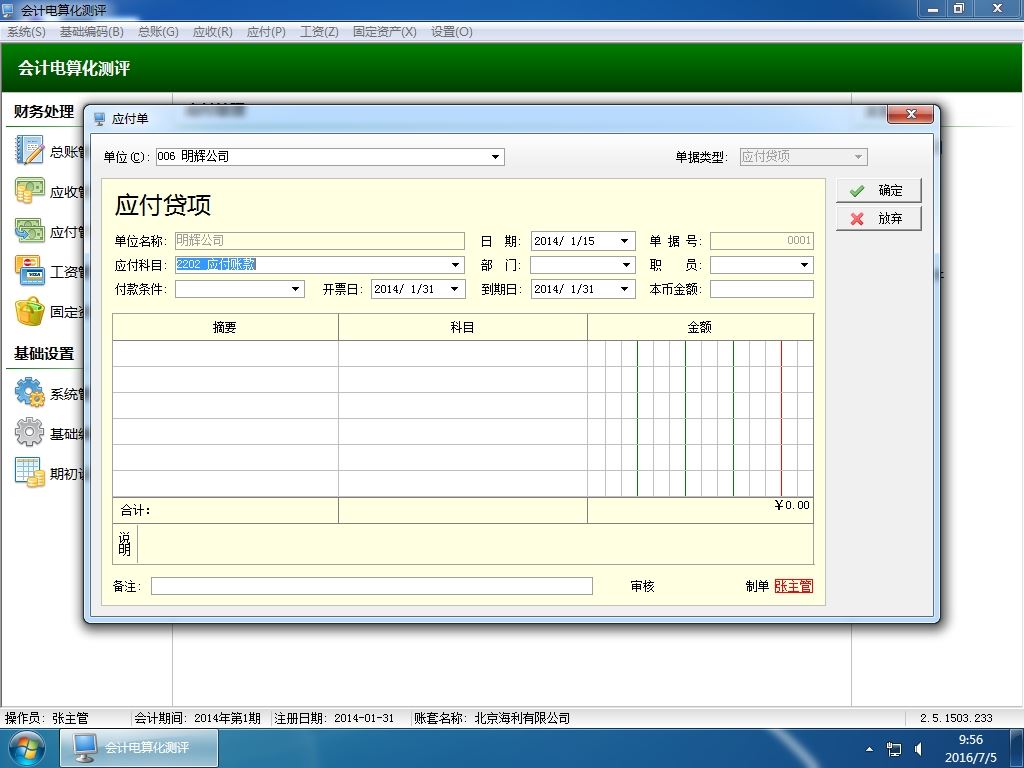Open the 应收 receivables sidebar icon
1024x768 pixels.
tap(29, 191)
